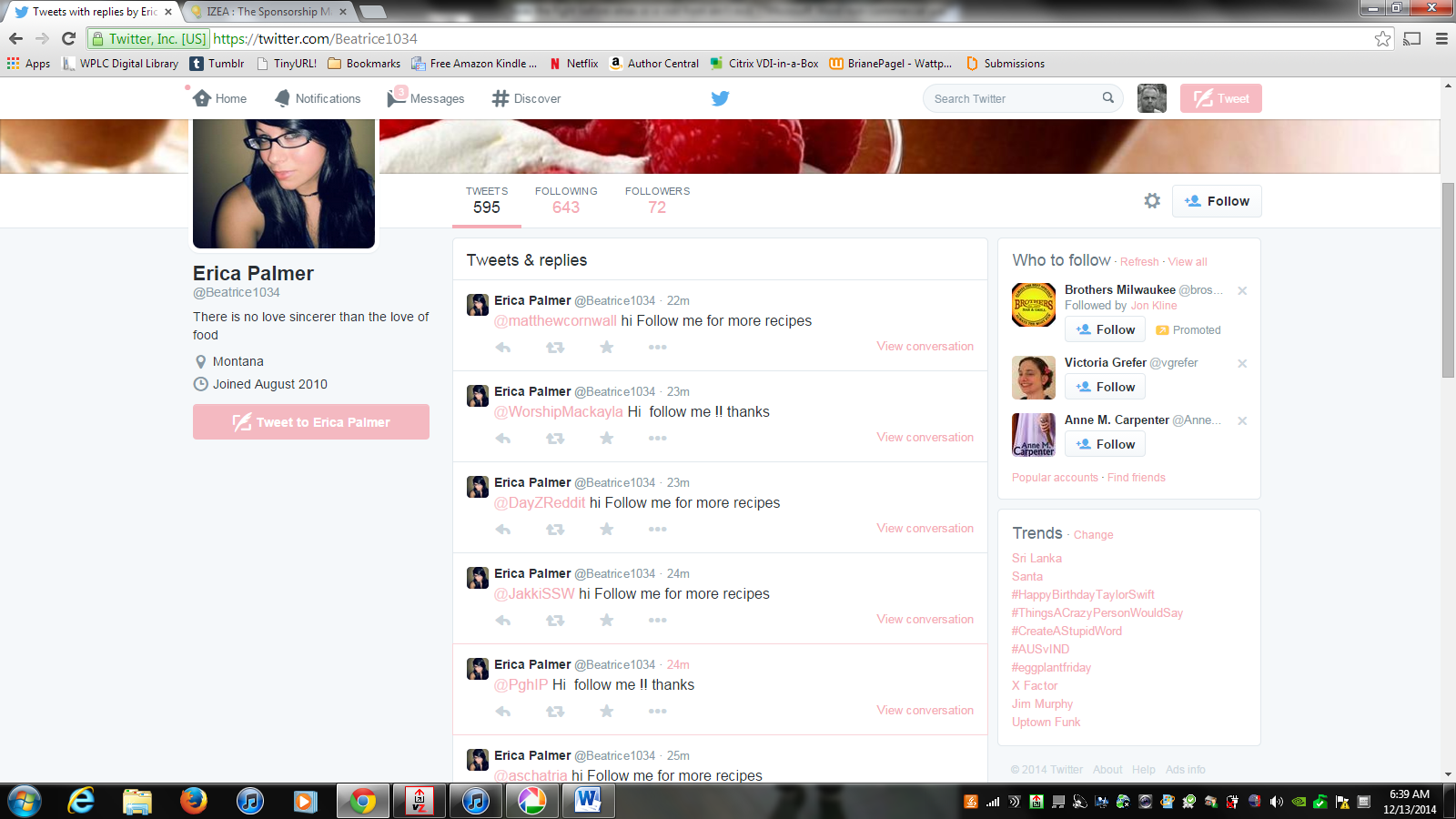The width and height of the screenshot is (1456, 819).
Task: Open the Discover page
Action: point(527,98)
